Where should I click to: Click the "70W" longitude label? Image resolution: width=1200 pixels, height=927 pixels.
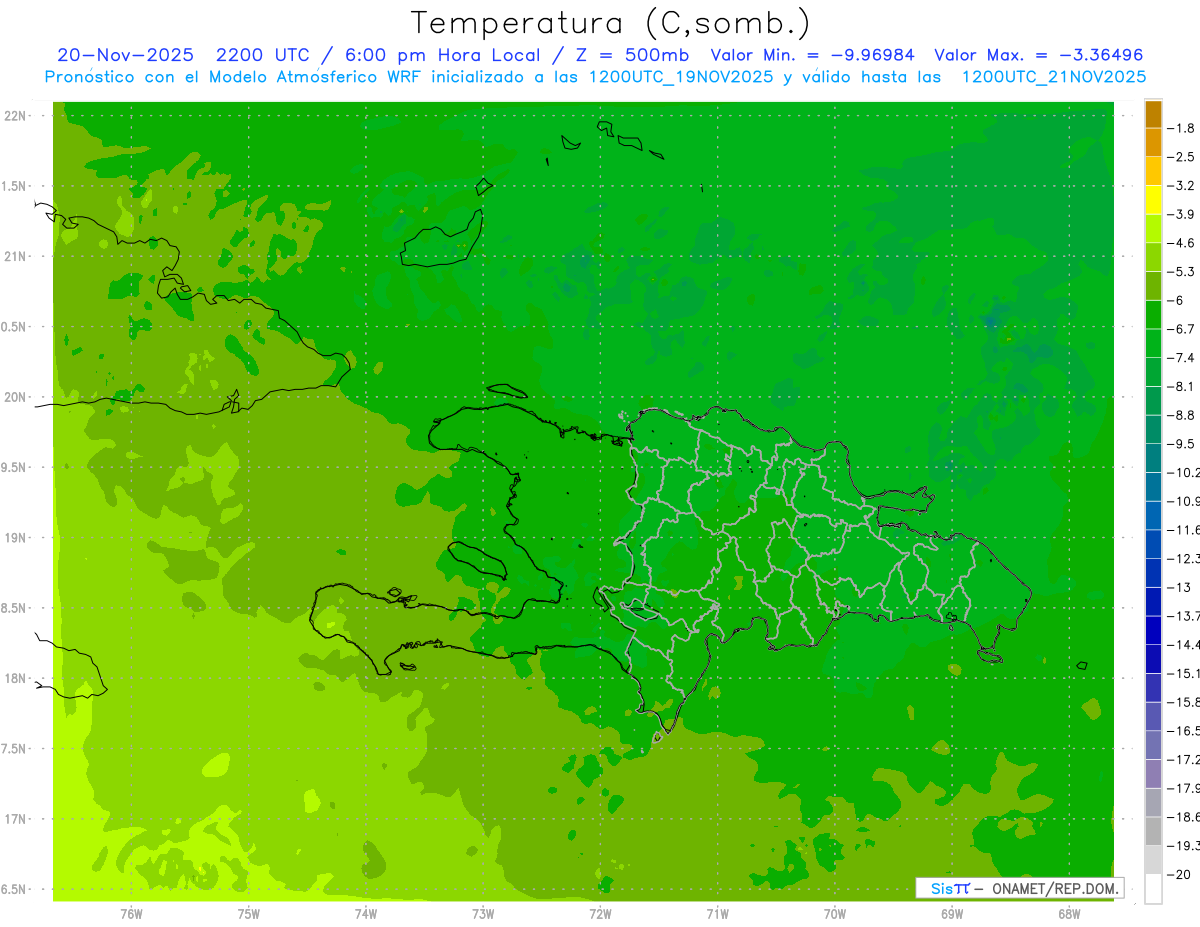coord(834,914)
